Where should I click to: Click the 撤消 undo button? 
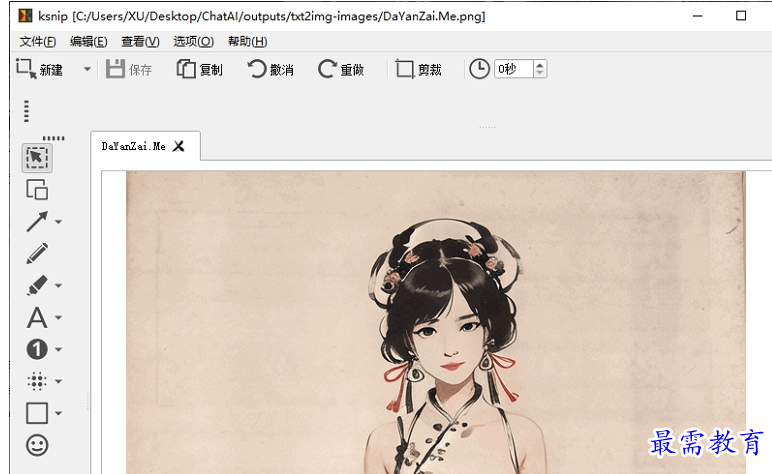(270, 69)
